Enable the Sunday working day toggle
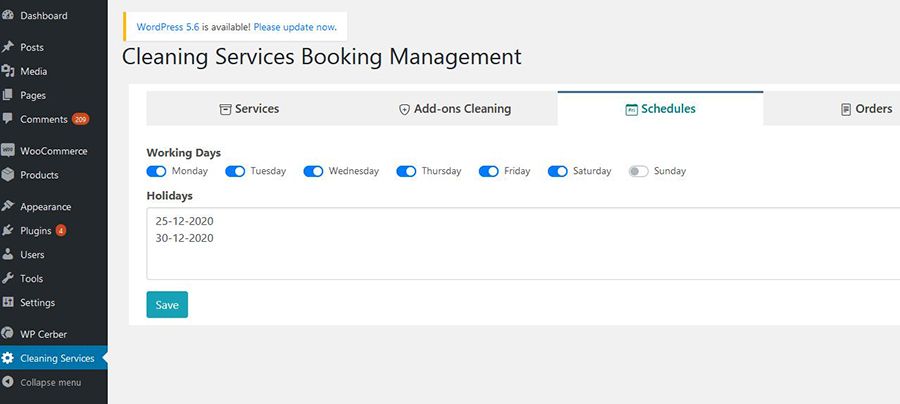Image resolution: width=900 pixels, height=404 pixels. coord(638,171)
